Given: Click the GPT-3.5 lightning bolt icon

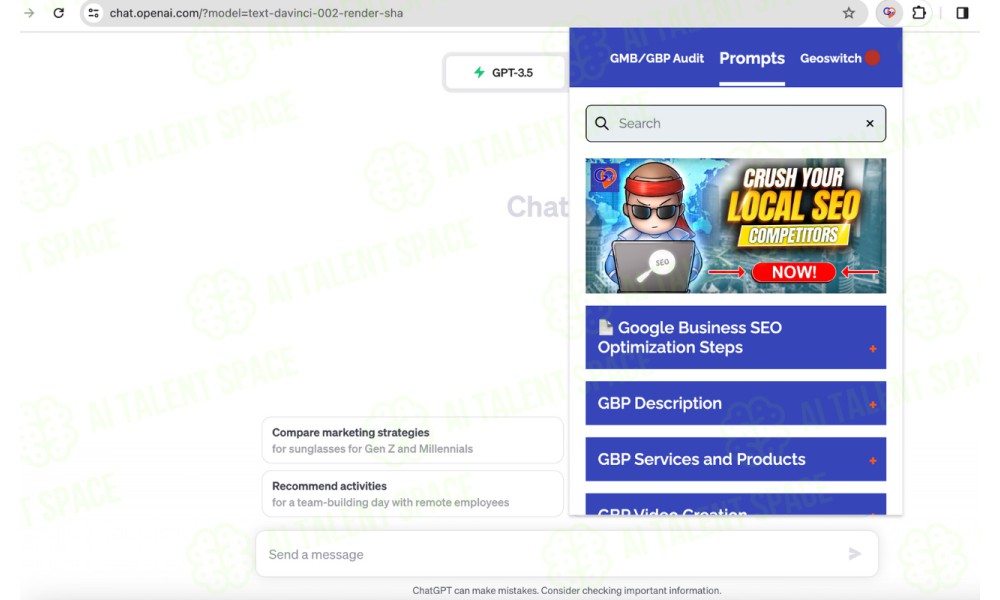Looking at the screenshot, I should (x=479, y=72).
